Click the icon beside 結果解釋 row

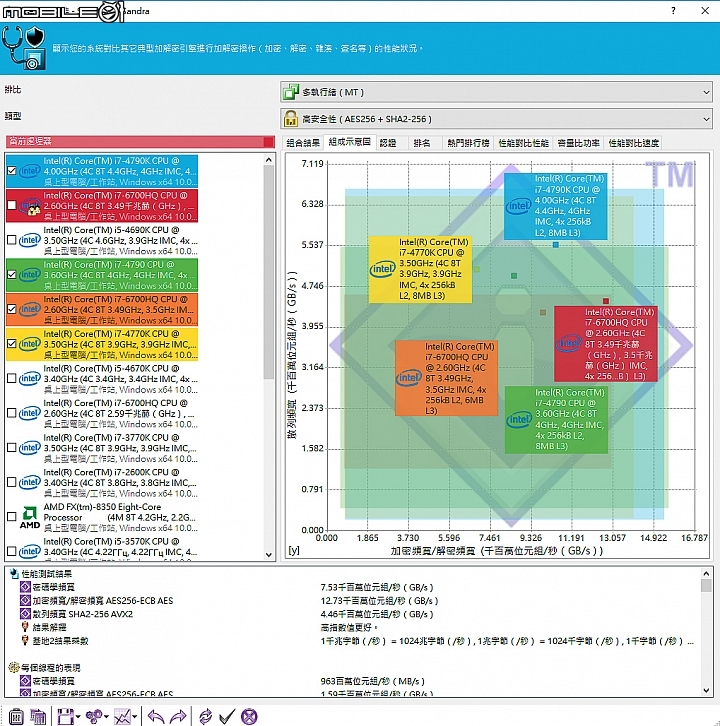coord(25,627)
